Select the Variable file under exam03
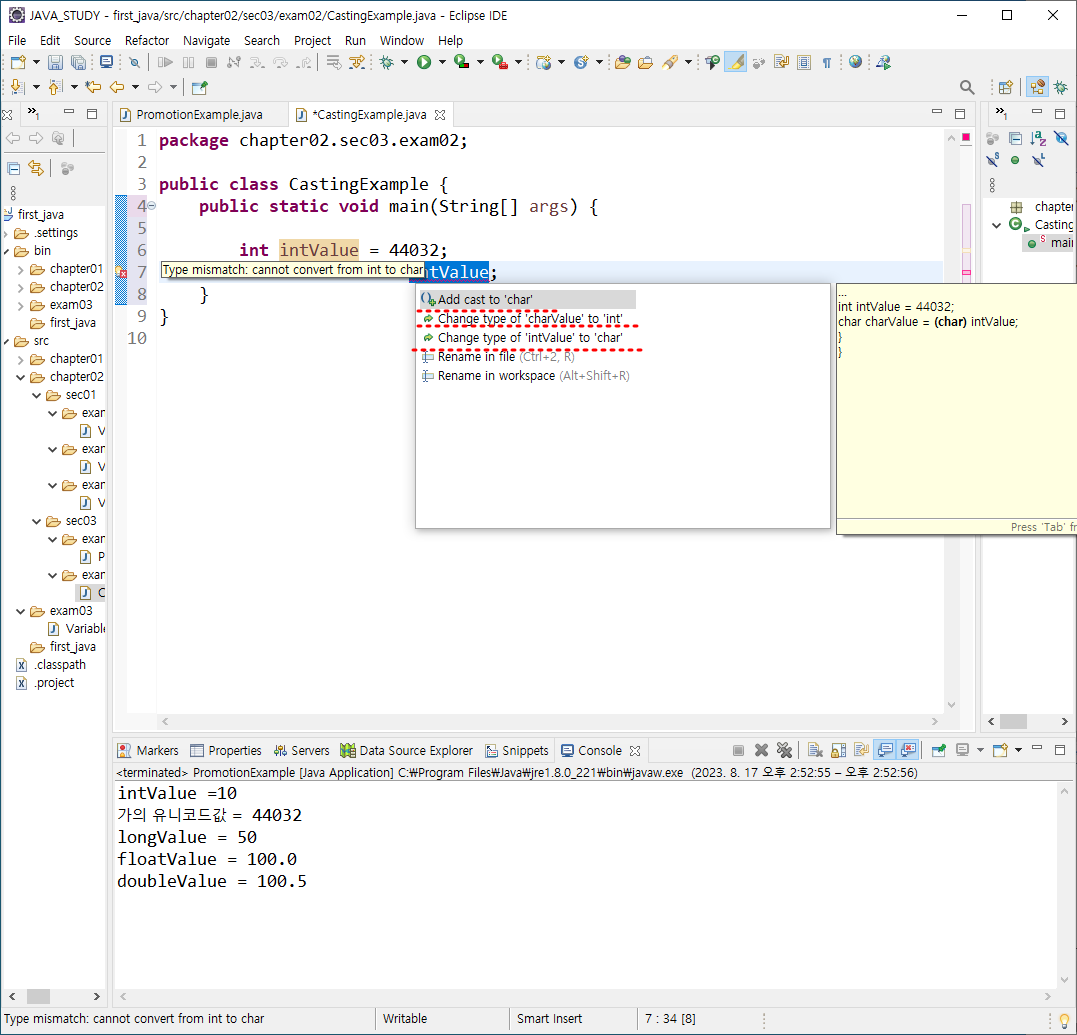The height and width of the screenshot is (1035, 1077). [x=77, y=629]
